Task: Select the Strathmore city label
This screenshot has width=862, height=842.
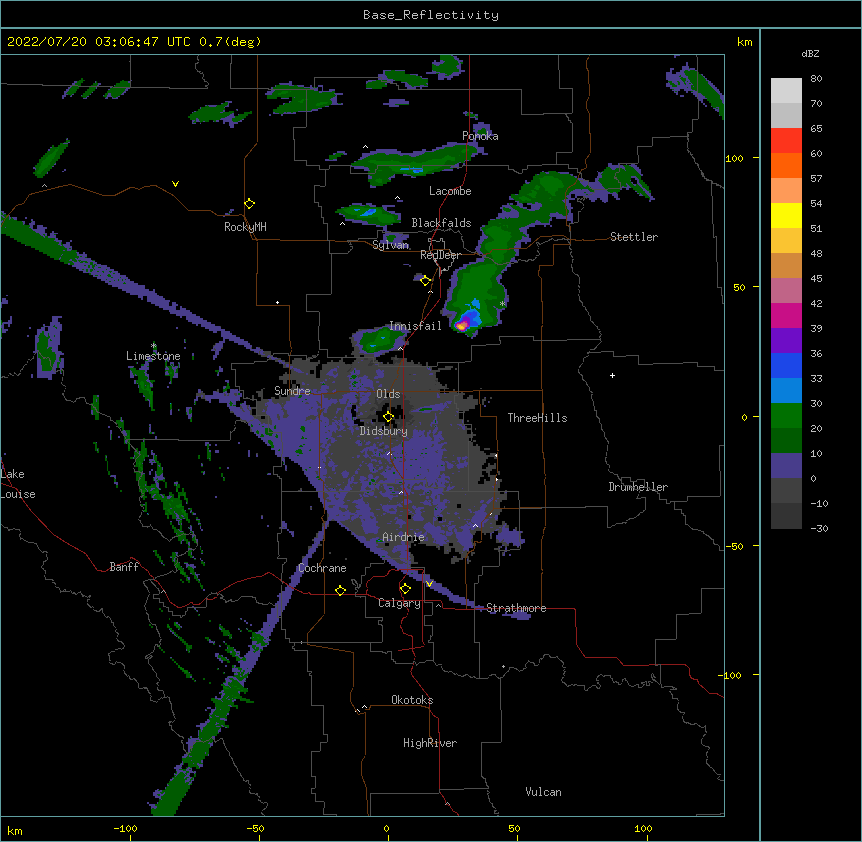Action: (516, 608)
